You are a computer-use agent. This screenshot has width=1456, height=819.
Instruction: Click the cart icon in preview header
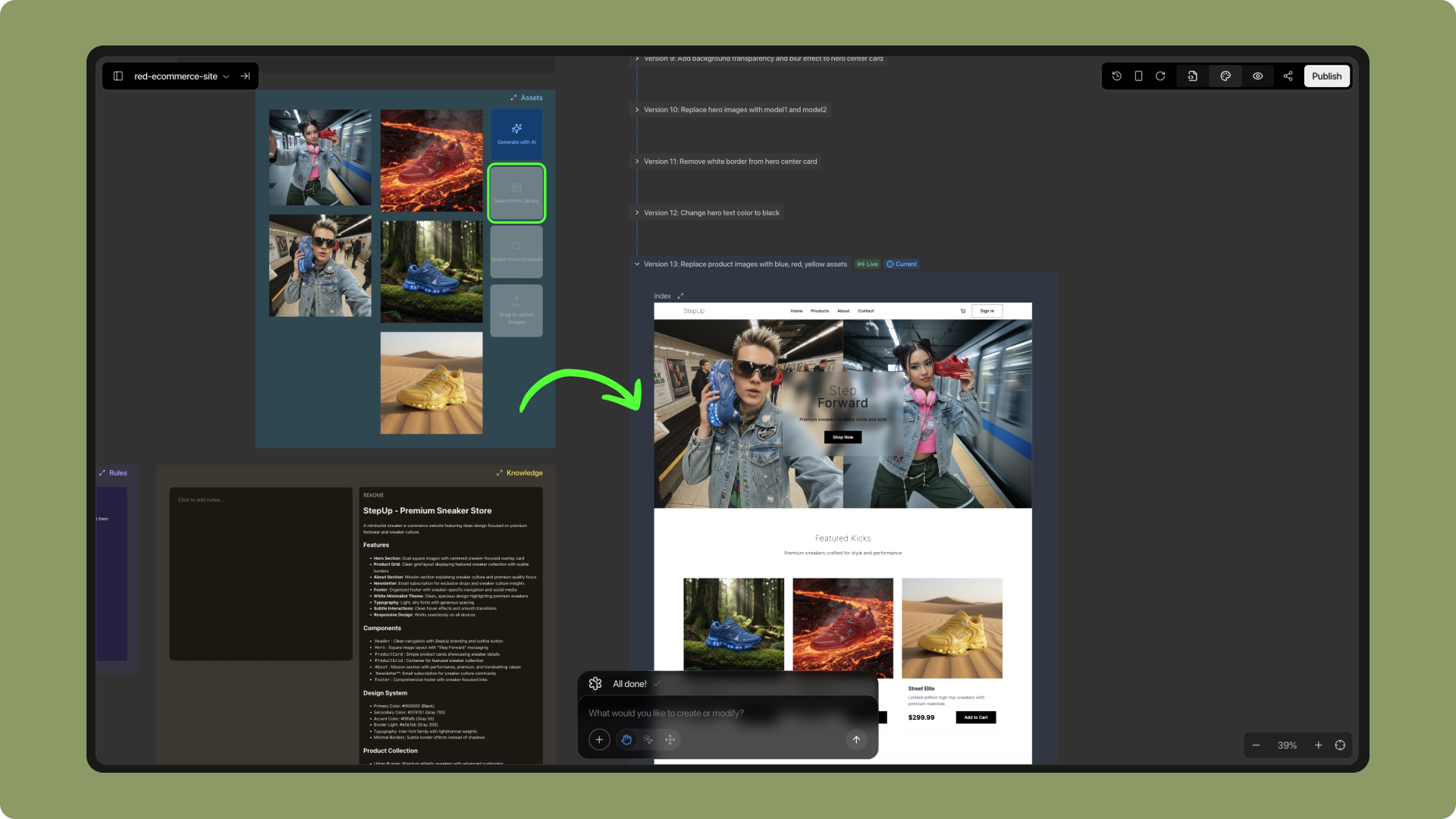coord(963,311)
